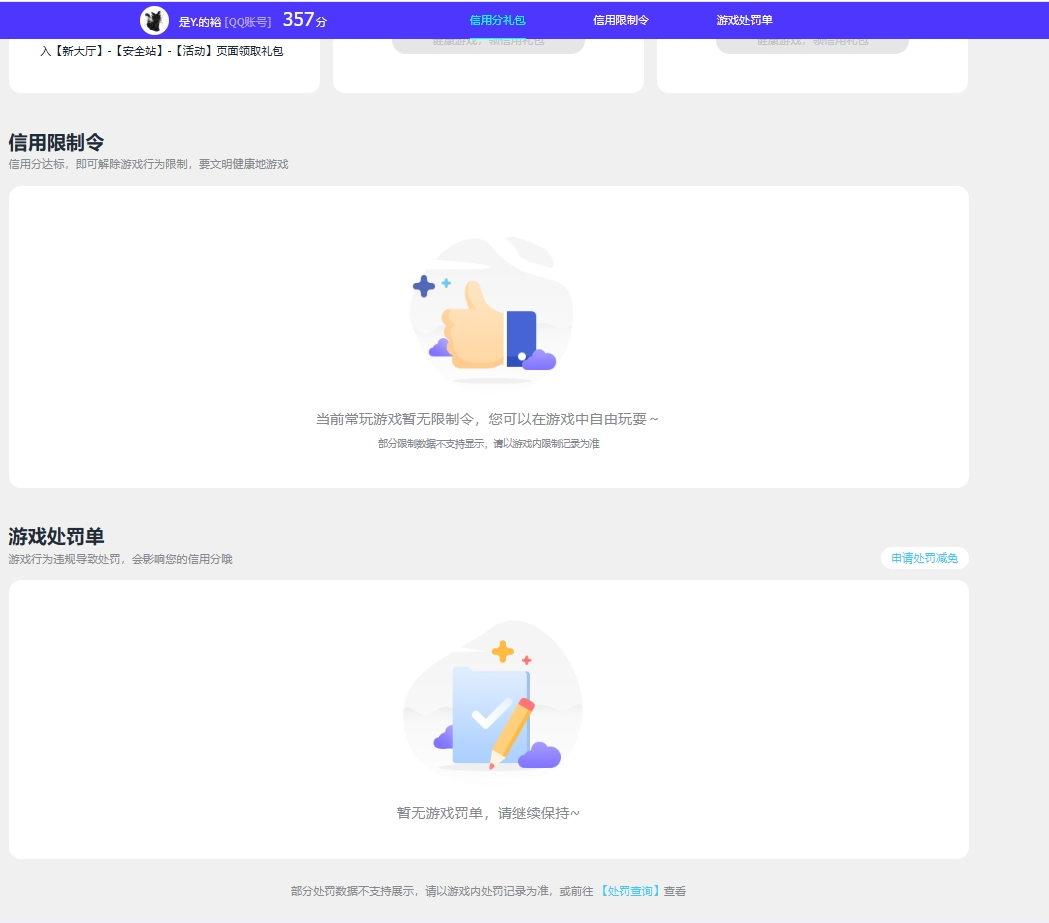The image size is (1049, 923).
Task: Click the 357分 credit score
Action: (304, 20)
